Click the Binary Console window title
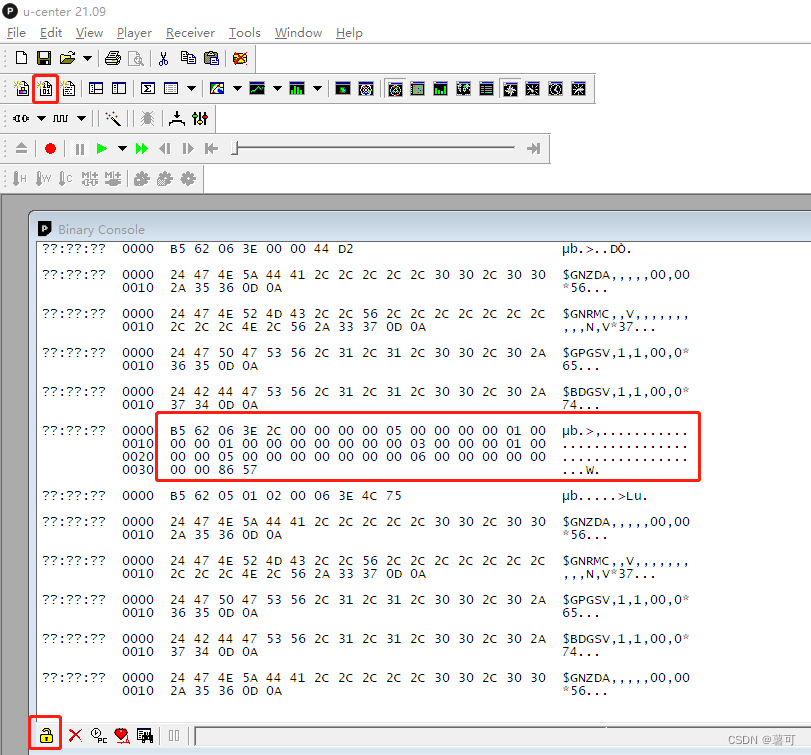Screen dimensions: 811x755 (101, 229)
